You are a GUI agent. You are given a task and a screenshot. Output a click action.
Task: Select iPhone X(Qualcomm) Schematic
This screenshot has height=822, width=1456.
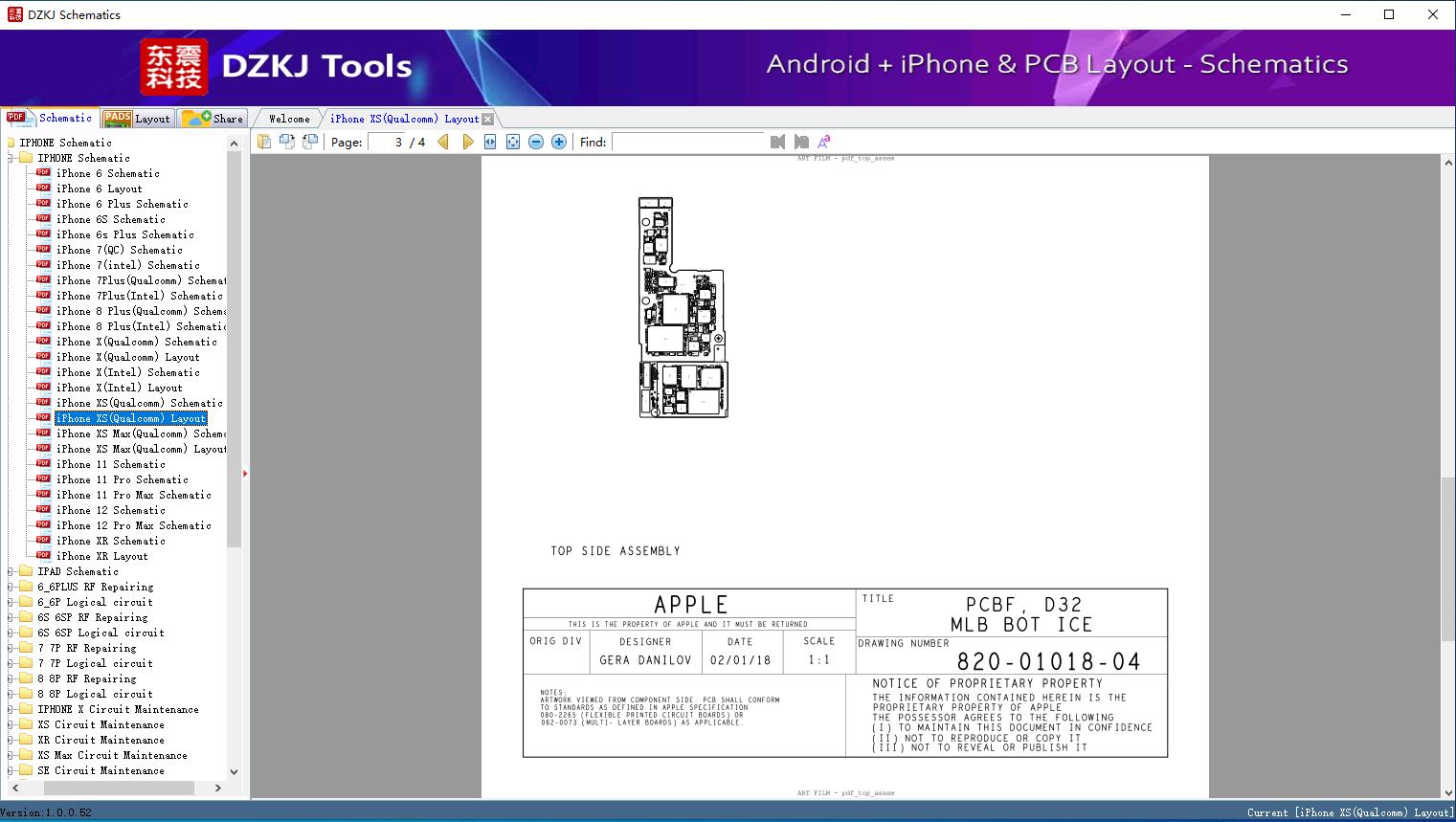[136, 342]
